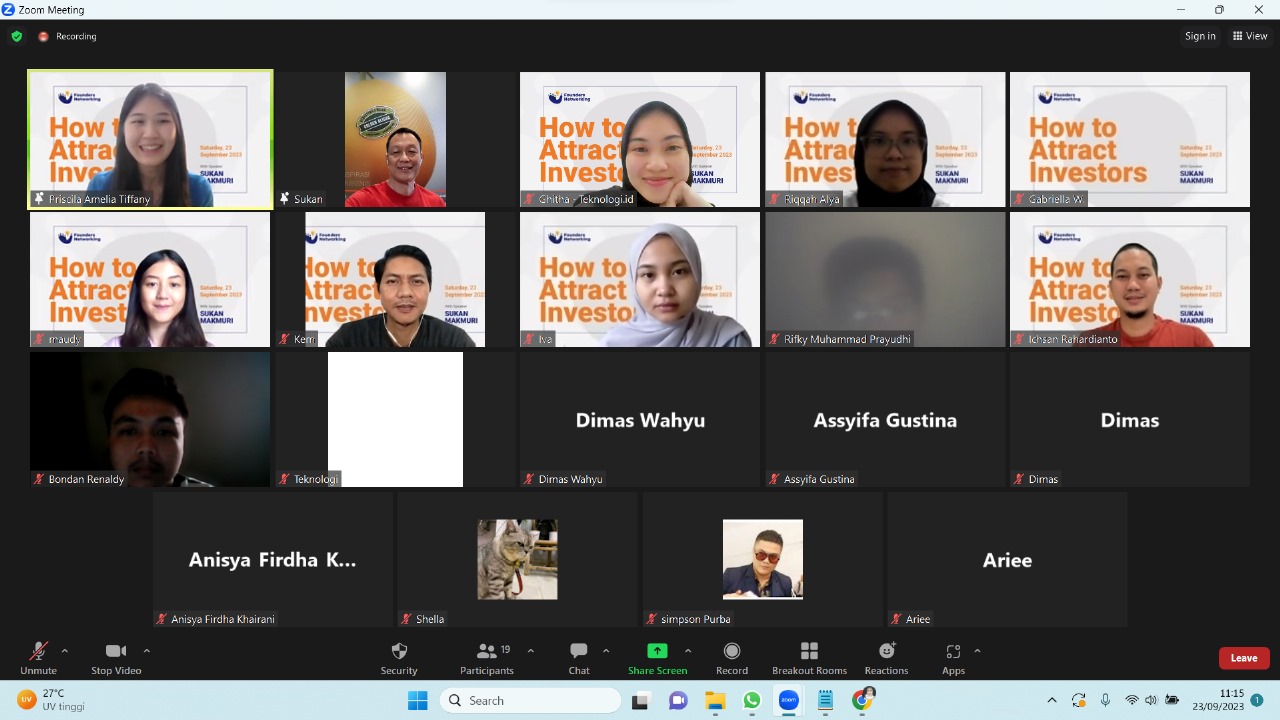The width and height of the screenshot is (1280, 720).
Task: Open the Chat panel icon
Action: pyautogui.click(x=578, y=651)
